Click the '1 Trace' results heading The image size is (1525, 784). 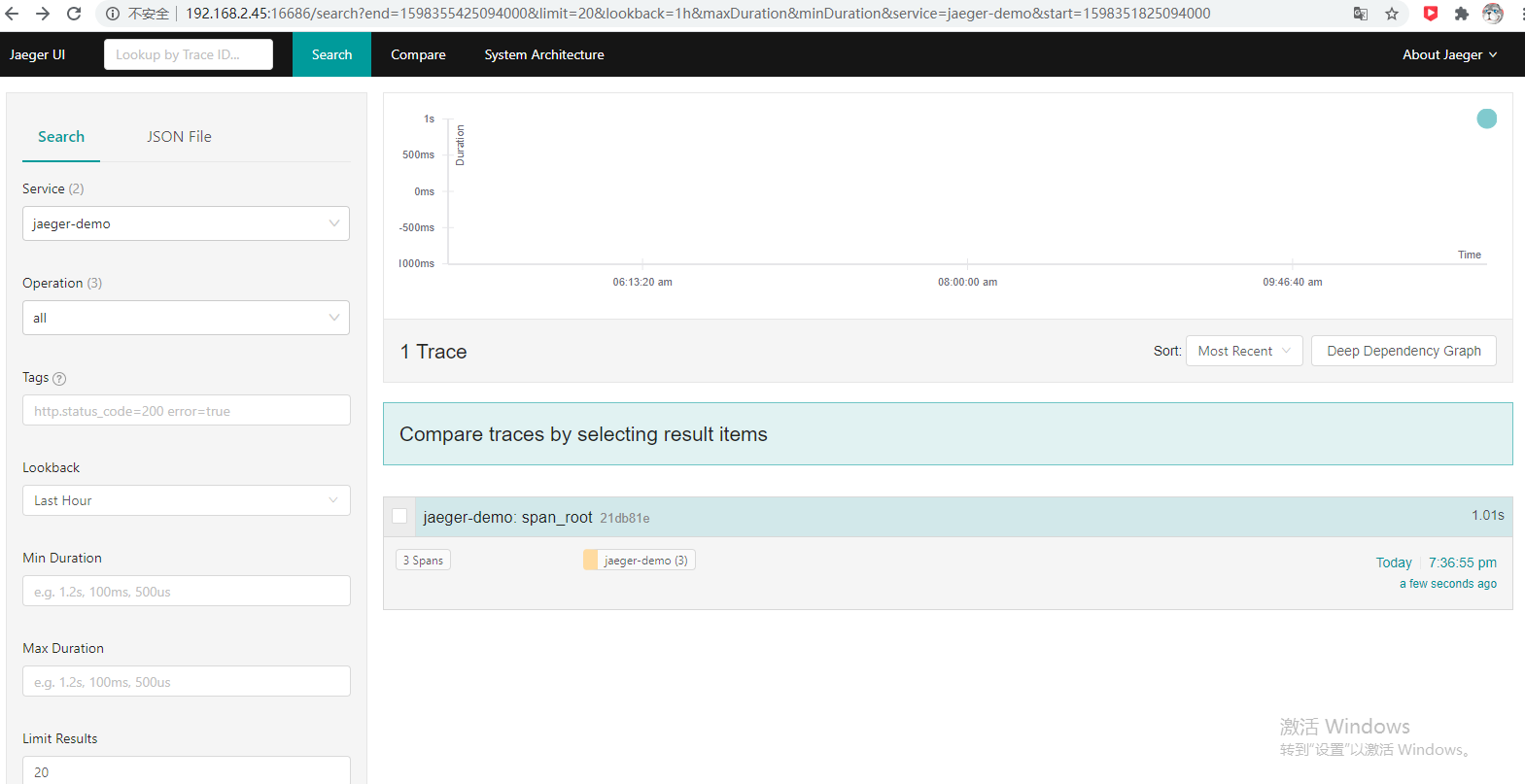[433, 352]
